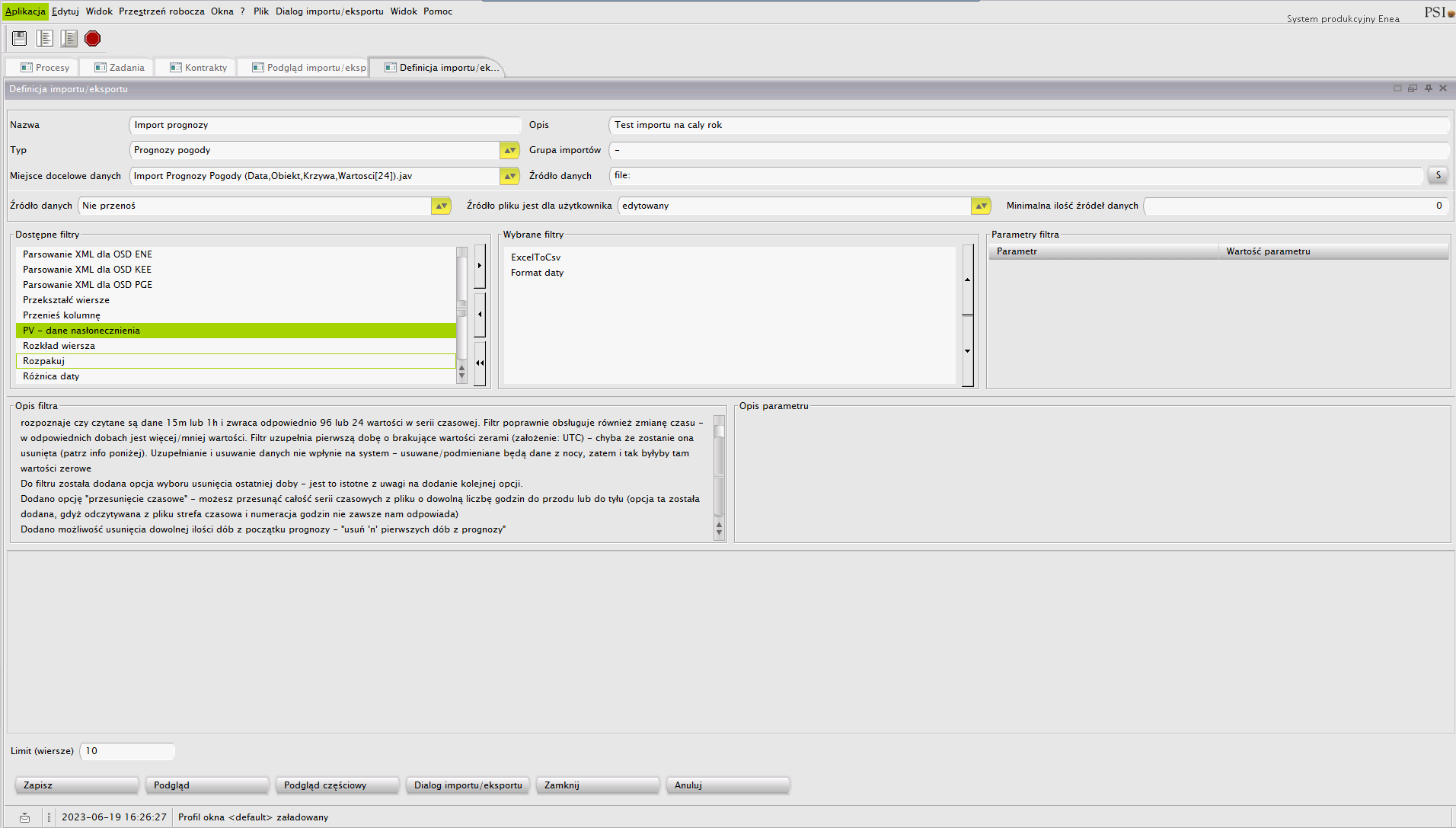
Task: Select 'Parsowanie XML dla OSD KEE' filter
Action: tap(236, 270)
